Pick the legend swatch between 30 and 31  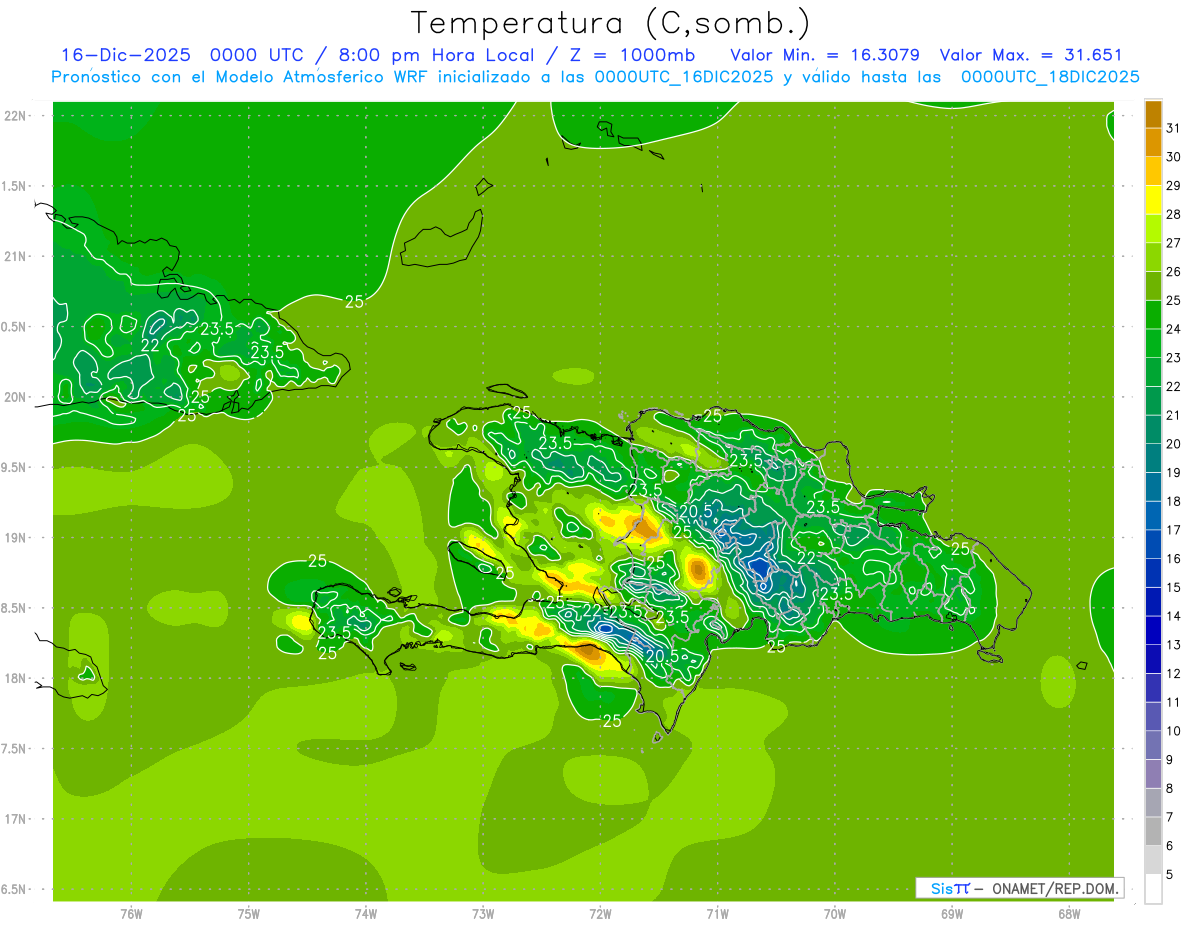(1153, 143)
